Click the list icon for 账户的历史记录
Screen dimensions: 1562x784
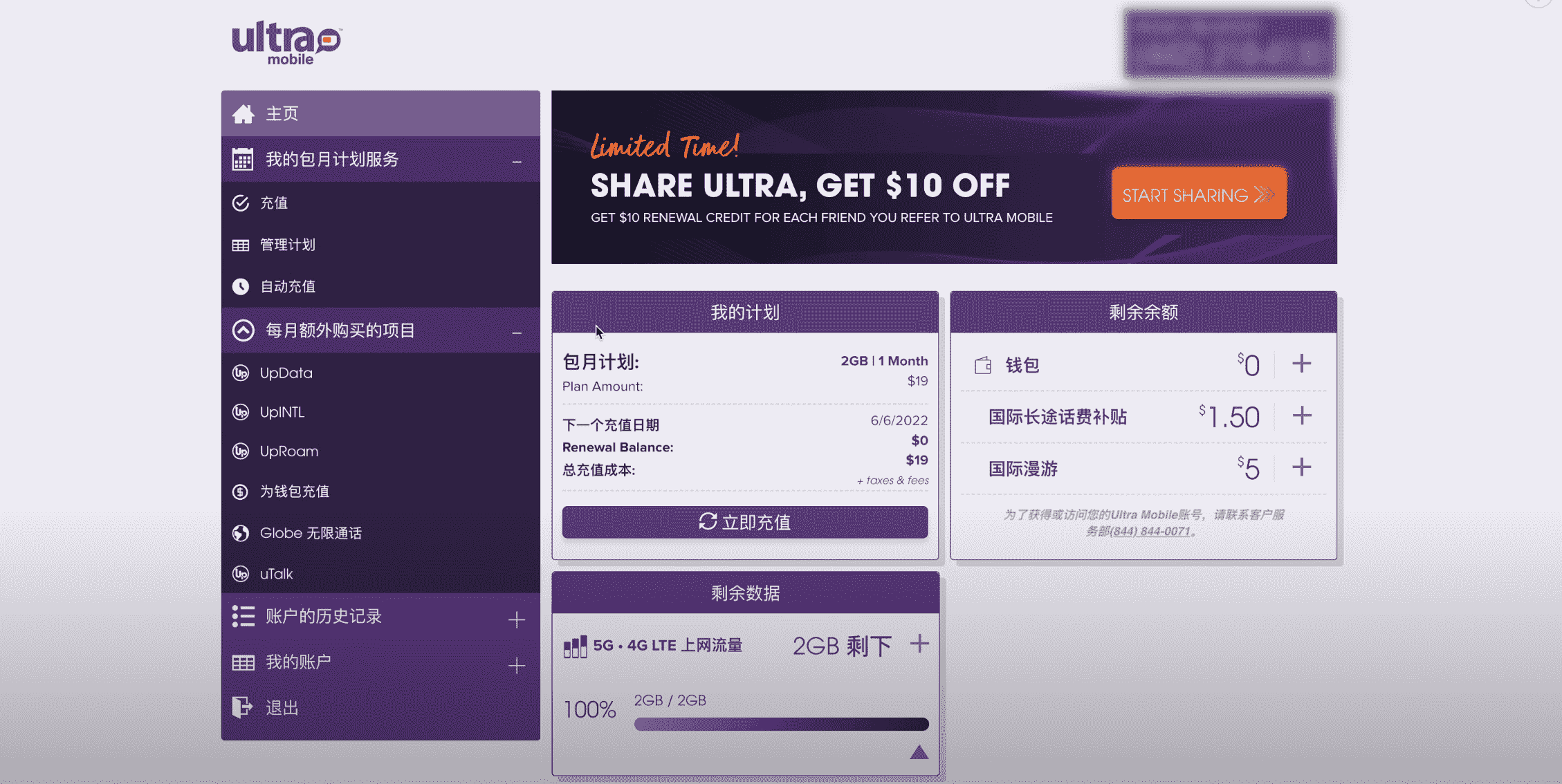243,616
